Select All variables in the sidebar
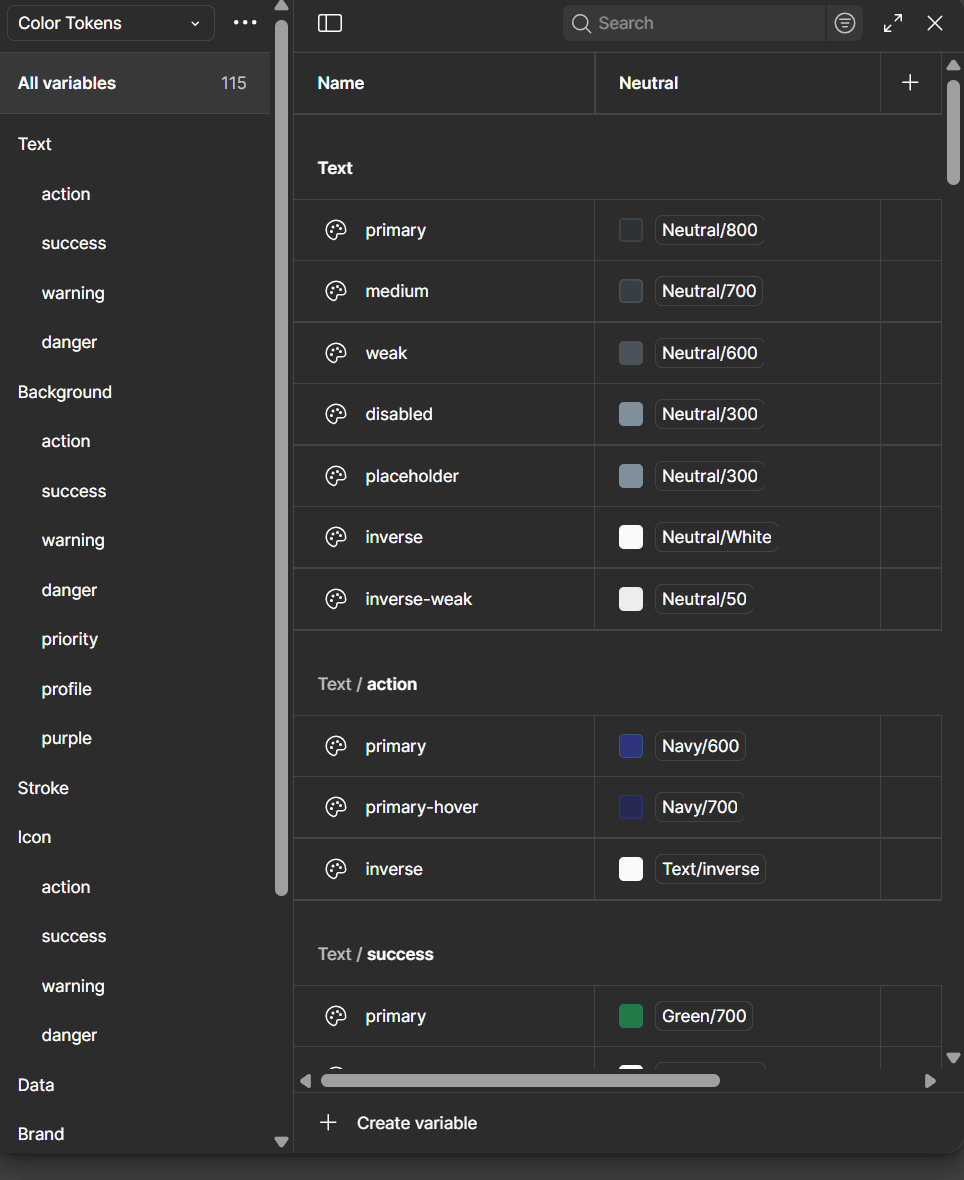The image size is (964, 1180). coord(135,83)
